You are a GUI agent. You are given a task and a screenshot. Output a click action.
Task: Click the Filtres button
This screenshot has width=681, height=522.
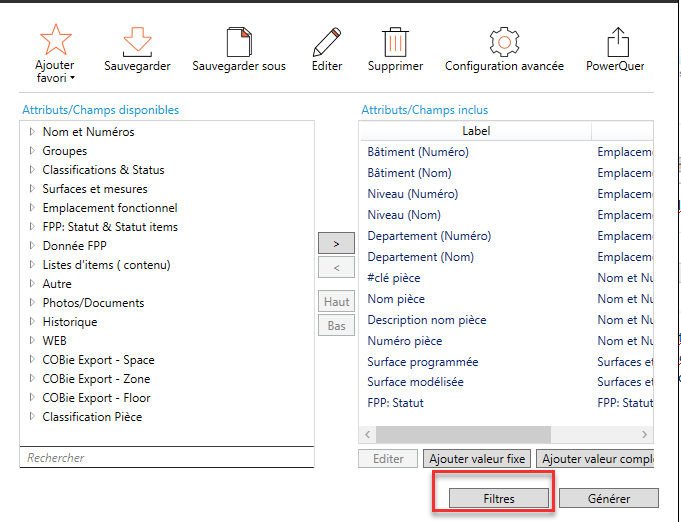tap(499, 498)
